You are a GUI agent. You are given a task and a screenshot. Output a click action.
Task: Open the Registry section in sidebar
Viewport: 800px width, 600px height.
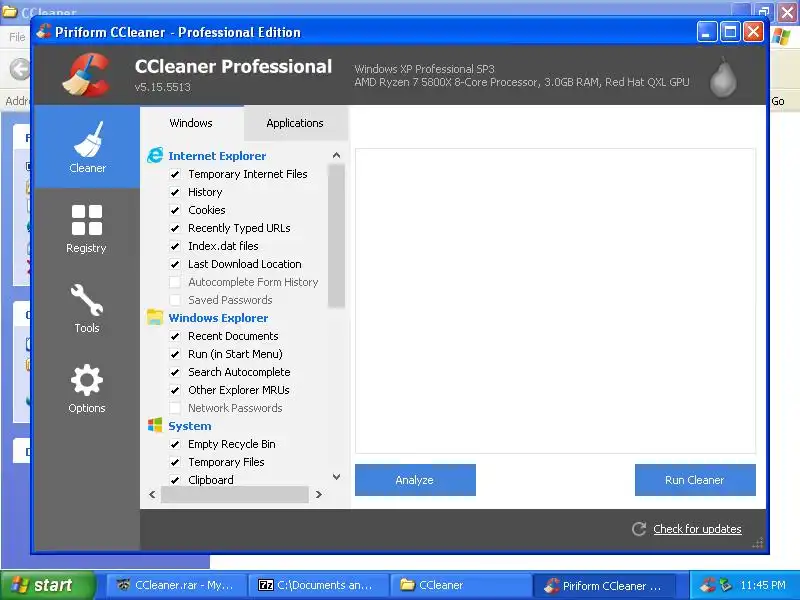[x=86, y=229]
